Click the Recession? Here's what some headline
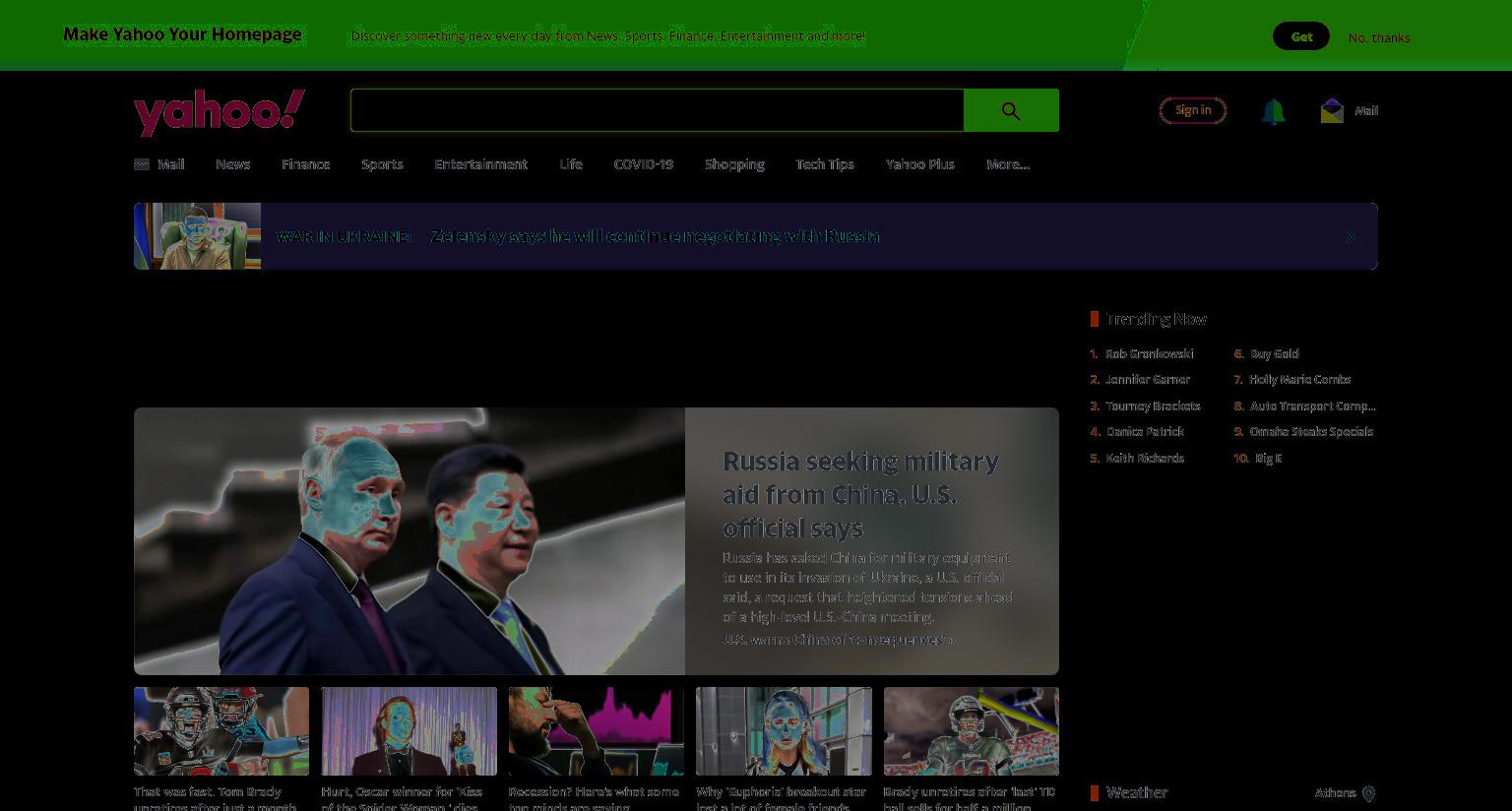 click(594, 798)
